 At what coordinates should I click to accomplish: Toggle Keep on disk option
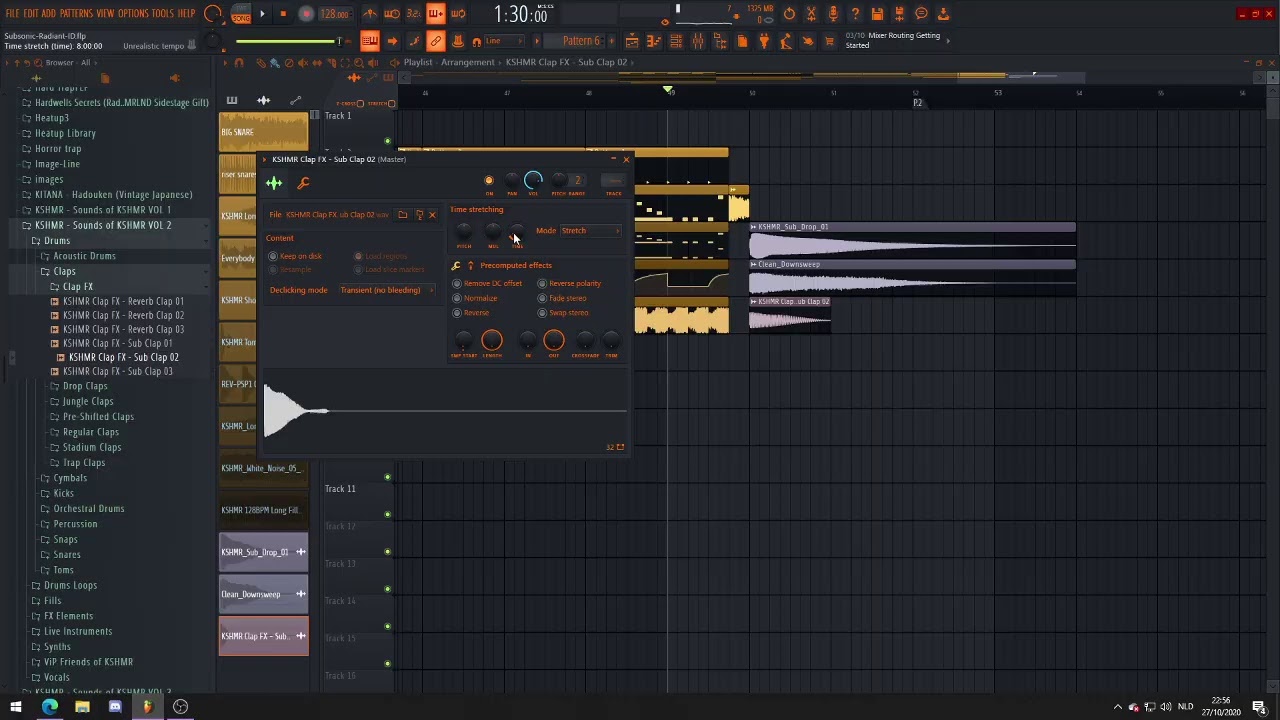(x=295, y=256)
